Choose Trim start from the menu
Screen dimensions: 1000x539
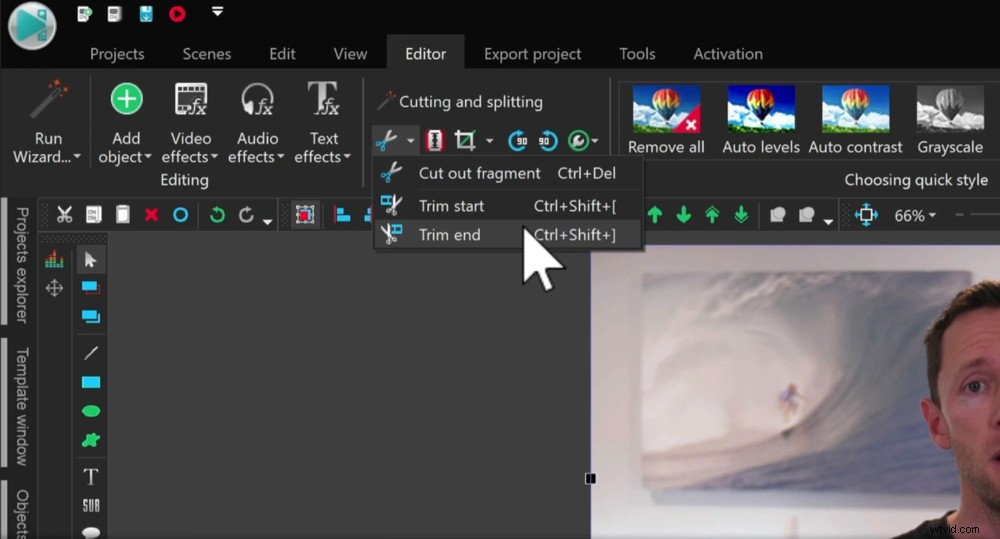pos(508,205)
